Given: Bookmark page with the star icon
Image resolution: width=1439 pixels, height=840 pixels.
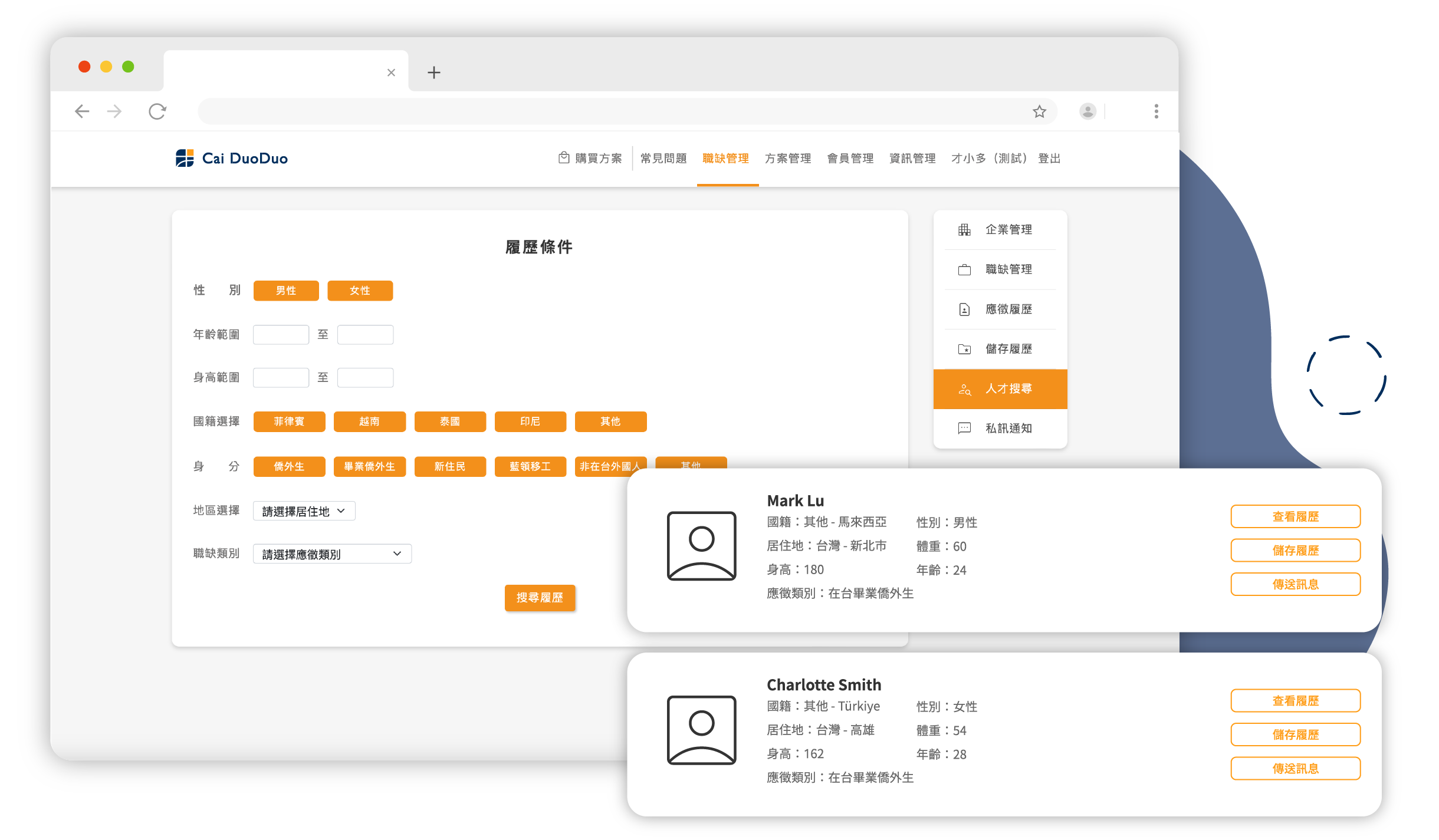Looking at the screenshot, I should coord(1039,111).
